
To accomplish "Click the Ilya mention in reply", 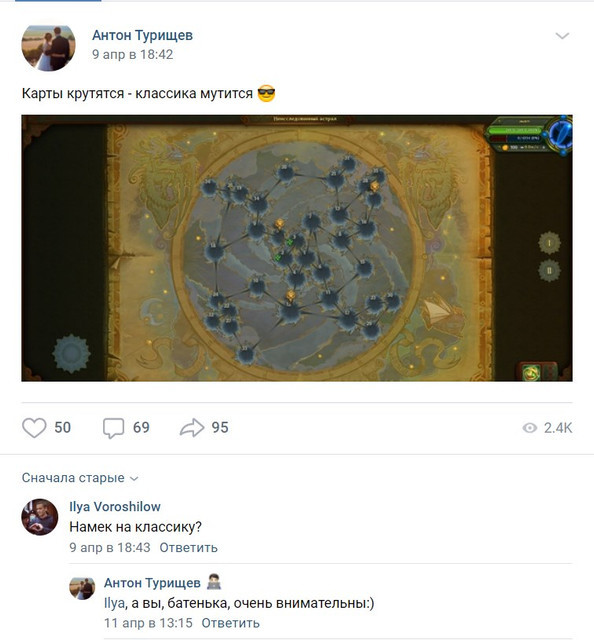I will tap(114, 603).
